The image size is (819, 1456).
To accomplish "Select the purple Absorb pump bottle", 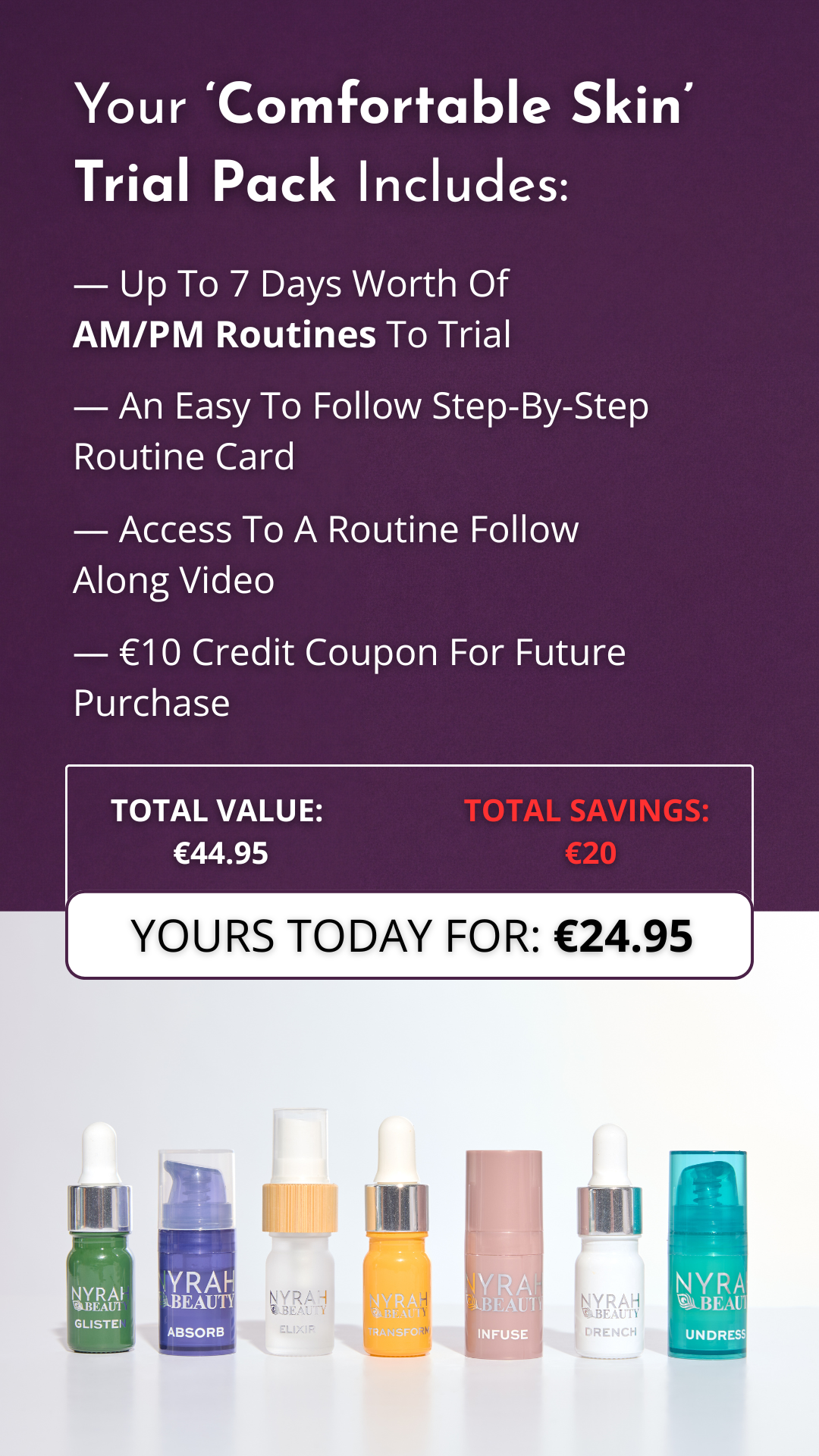I will (x=196, y=1259).
